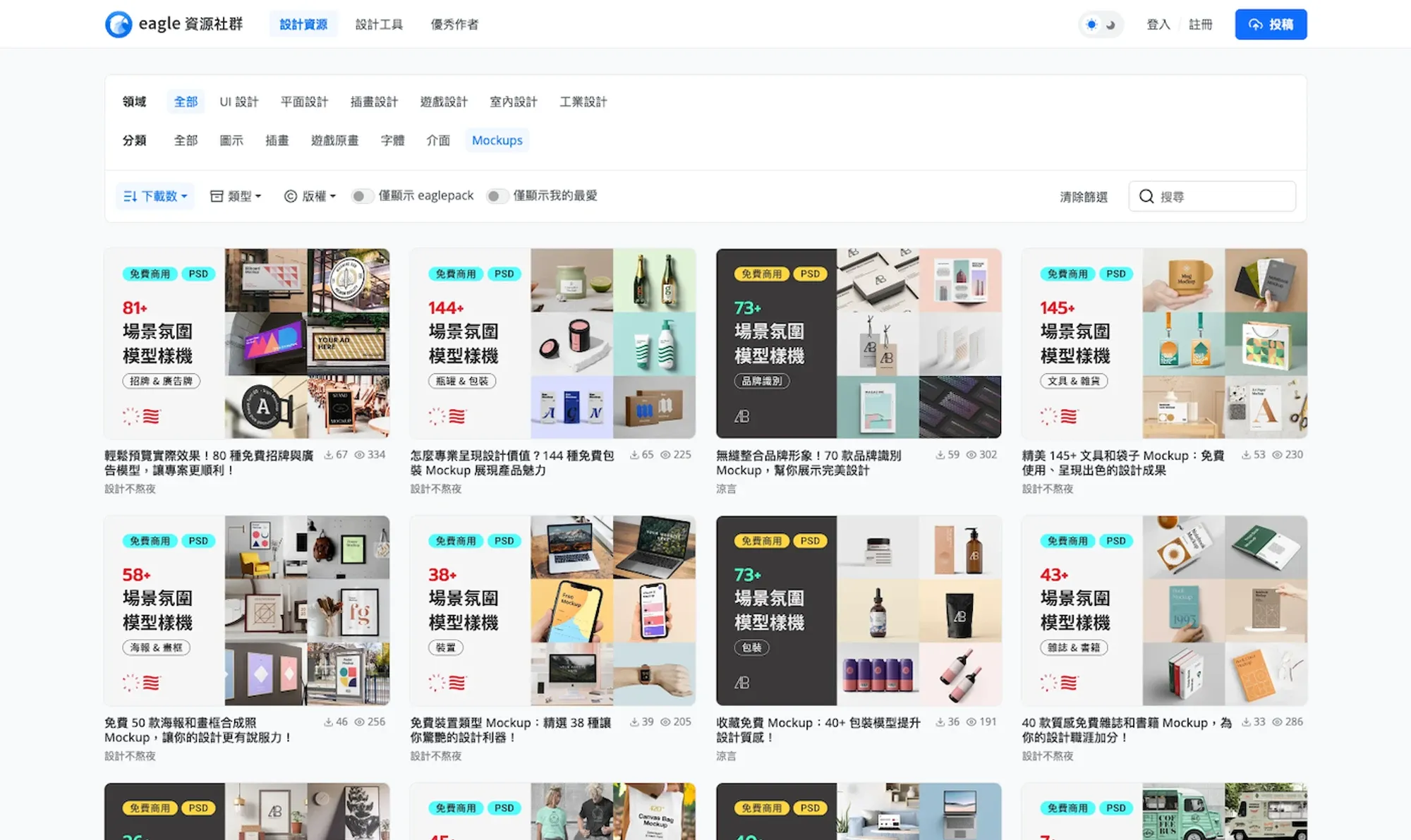Viewport: 1411px width, 840px height.
Task: Select 工業設計 domain filter
Action: click(583, 102)
